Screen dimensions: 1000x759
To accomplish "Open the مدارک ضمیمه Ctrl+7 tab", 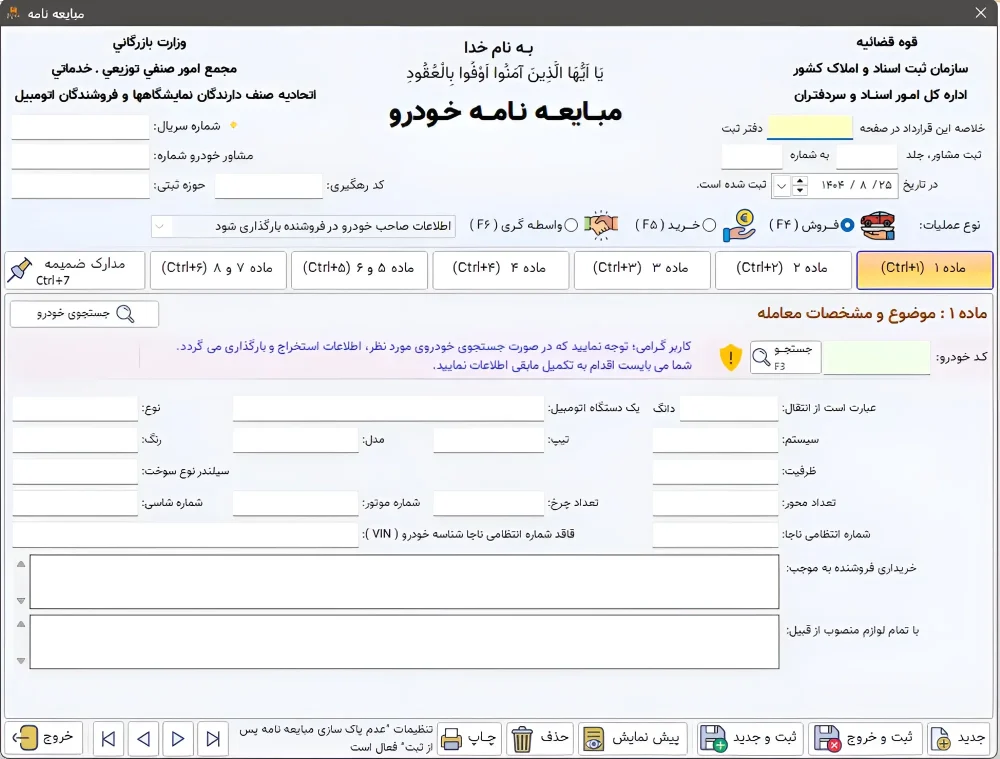I will [x=75, y=270].
